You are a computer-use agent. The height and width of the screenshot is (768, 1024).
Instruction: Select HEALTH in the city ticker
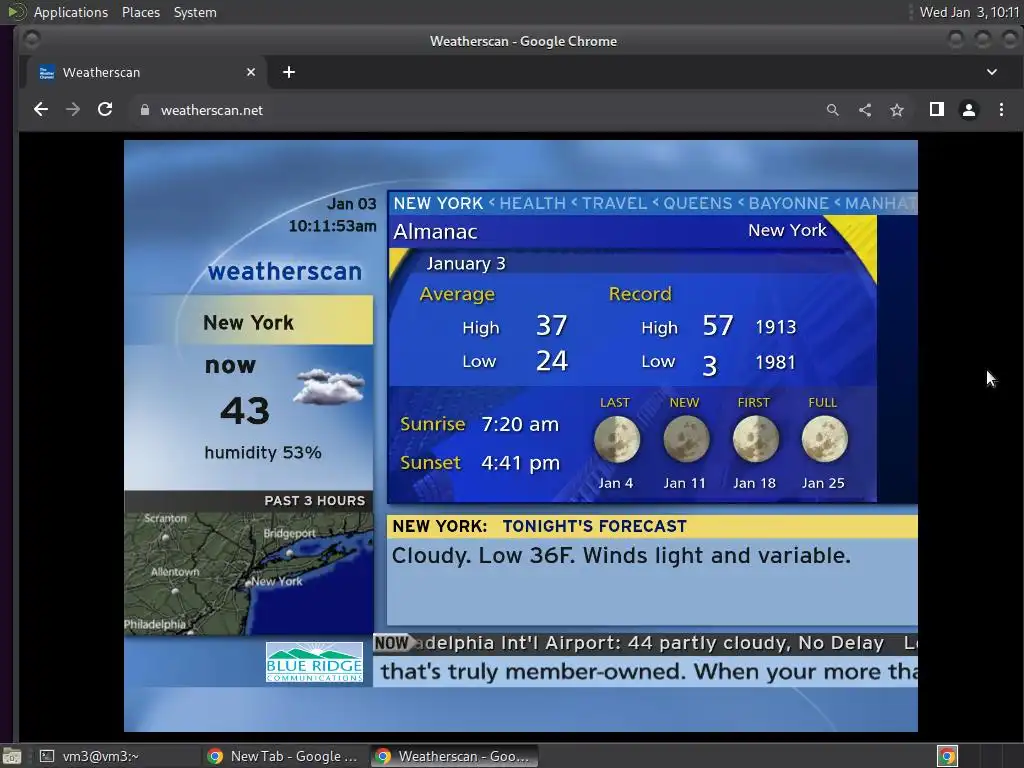point(532,203)
